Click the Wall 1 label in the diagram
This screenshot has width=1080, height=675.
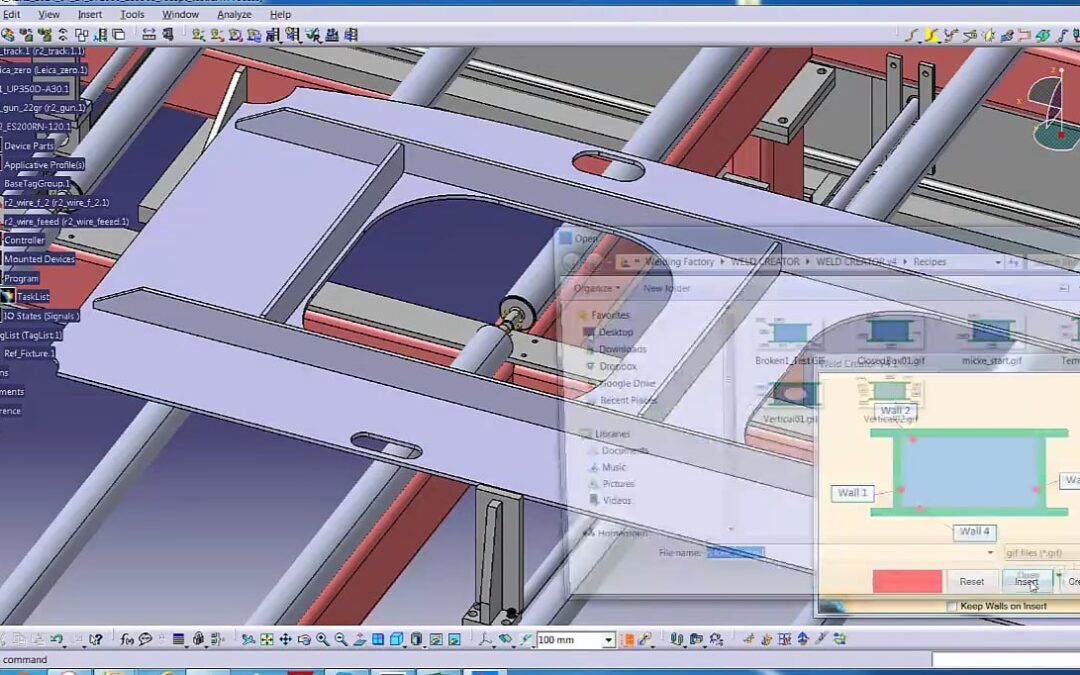point(853,492)
